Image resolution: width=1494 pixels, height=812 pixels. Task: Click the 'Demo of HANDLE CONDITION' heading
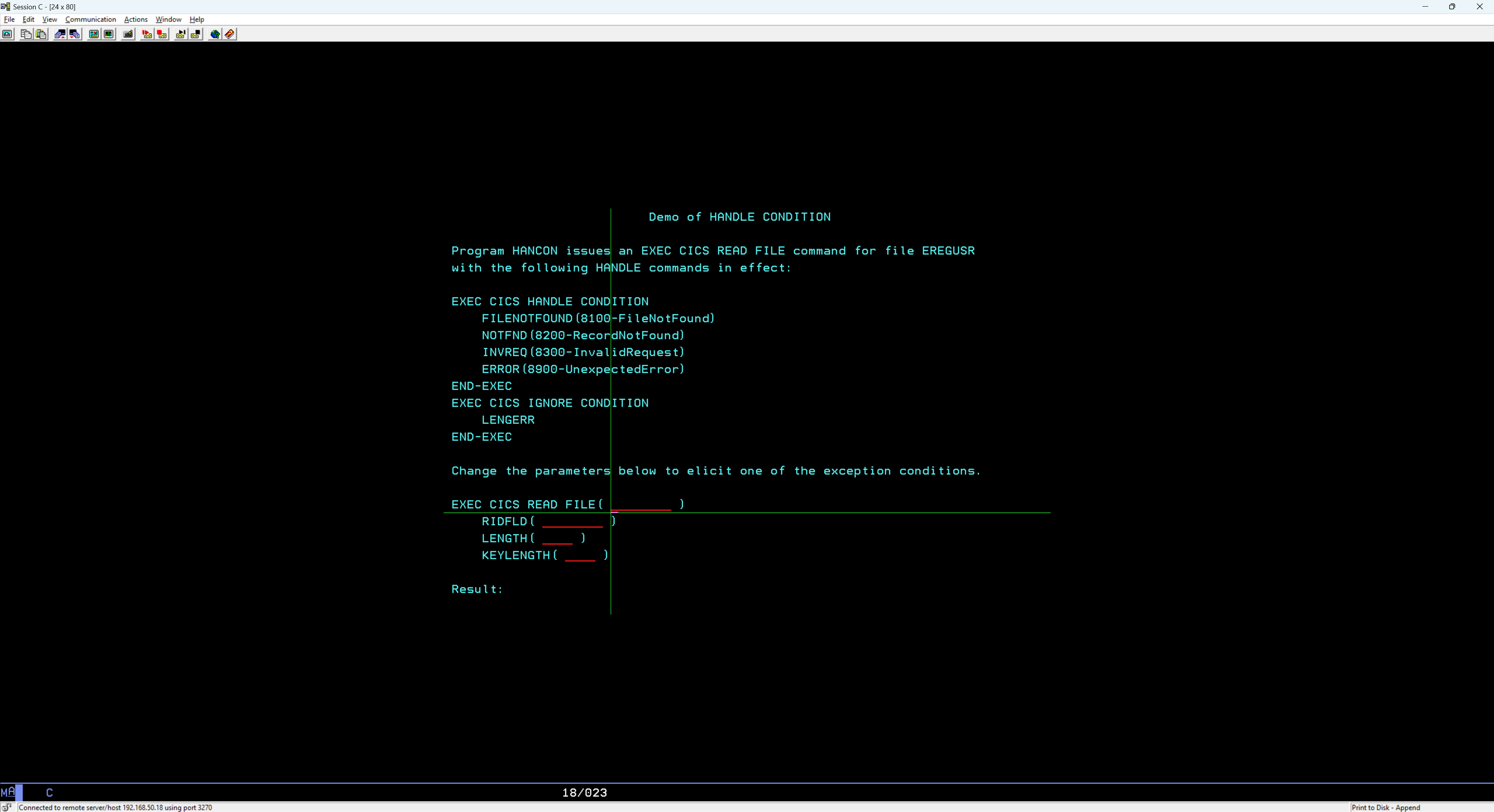[740, 217]
